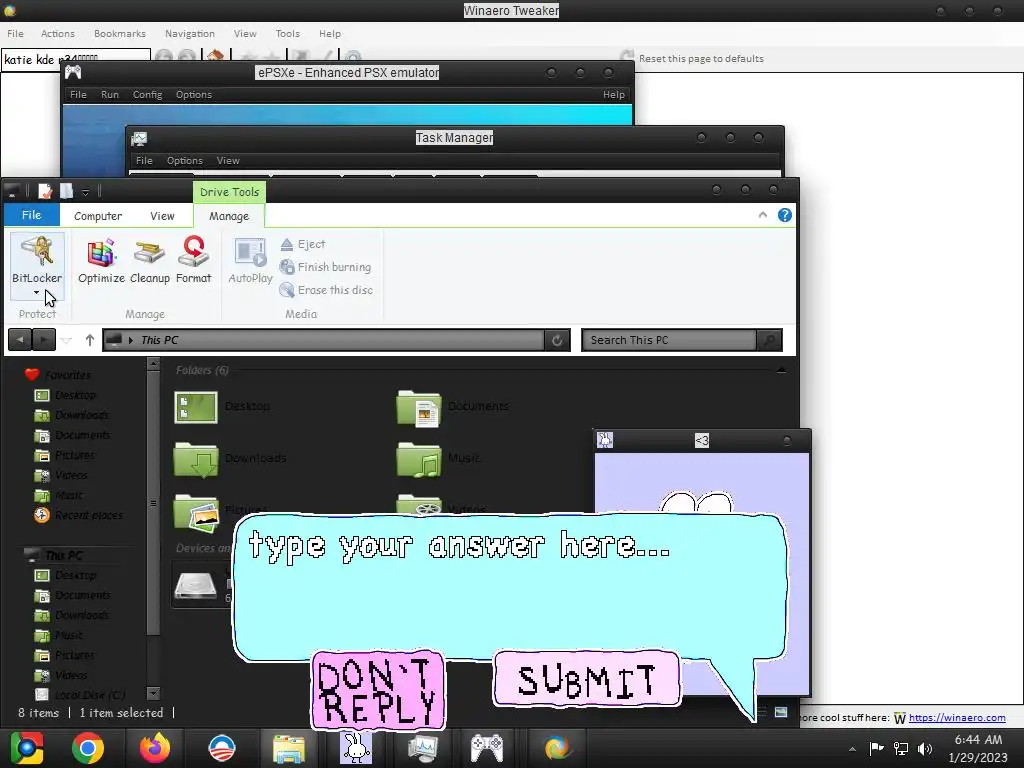Collapse the Folders (6) group
Viewport: 1024px width, 768px height.
781,371
